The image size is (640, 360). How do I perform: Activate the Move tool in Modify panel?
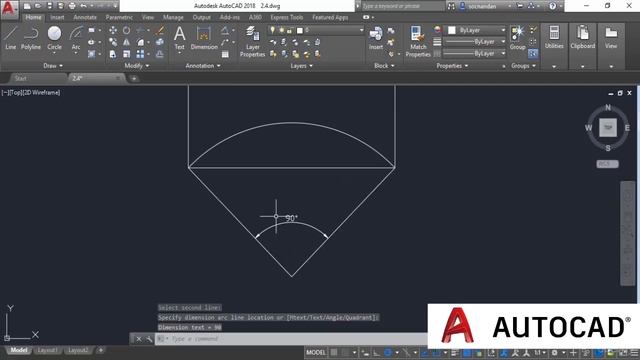tap(113, 30)
